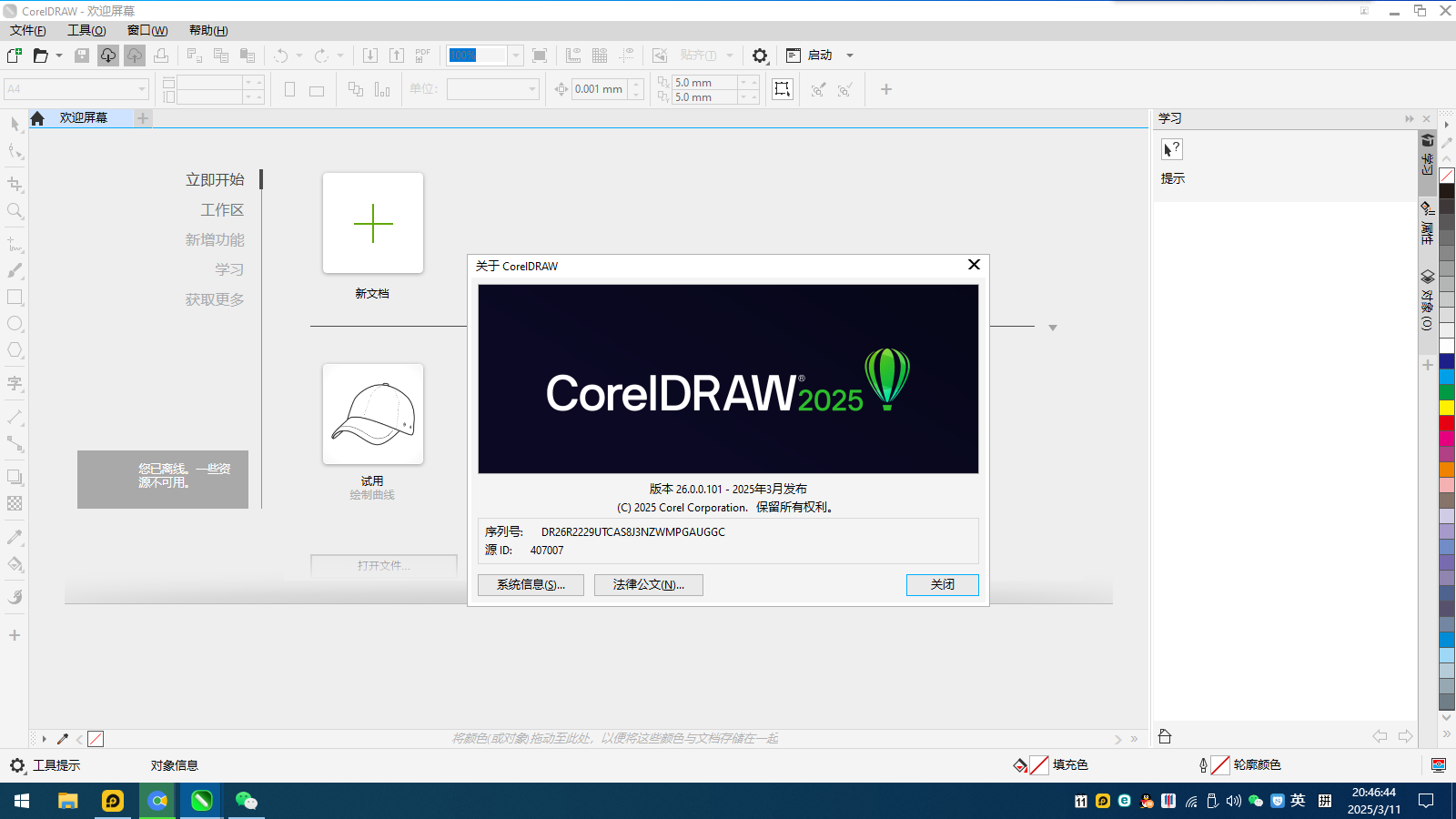The width and height of the screenshot is (1456, 819).
Task: Create a new document from the toolbar
Action: coord(15,56)
